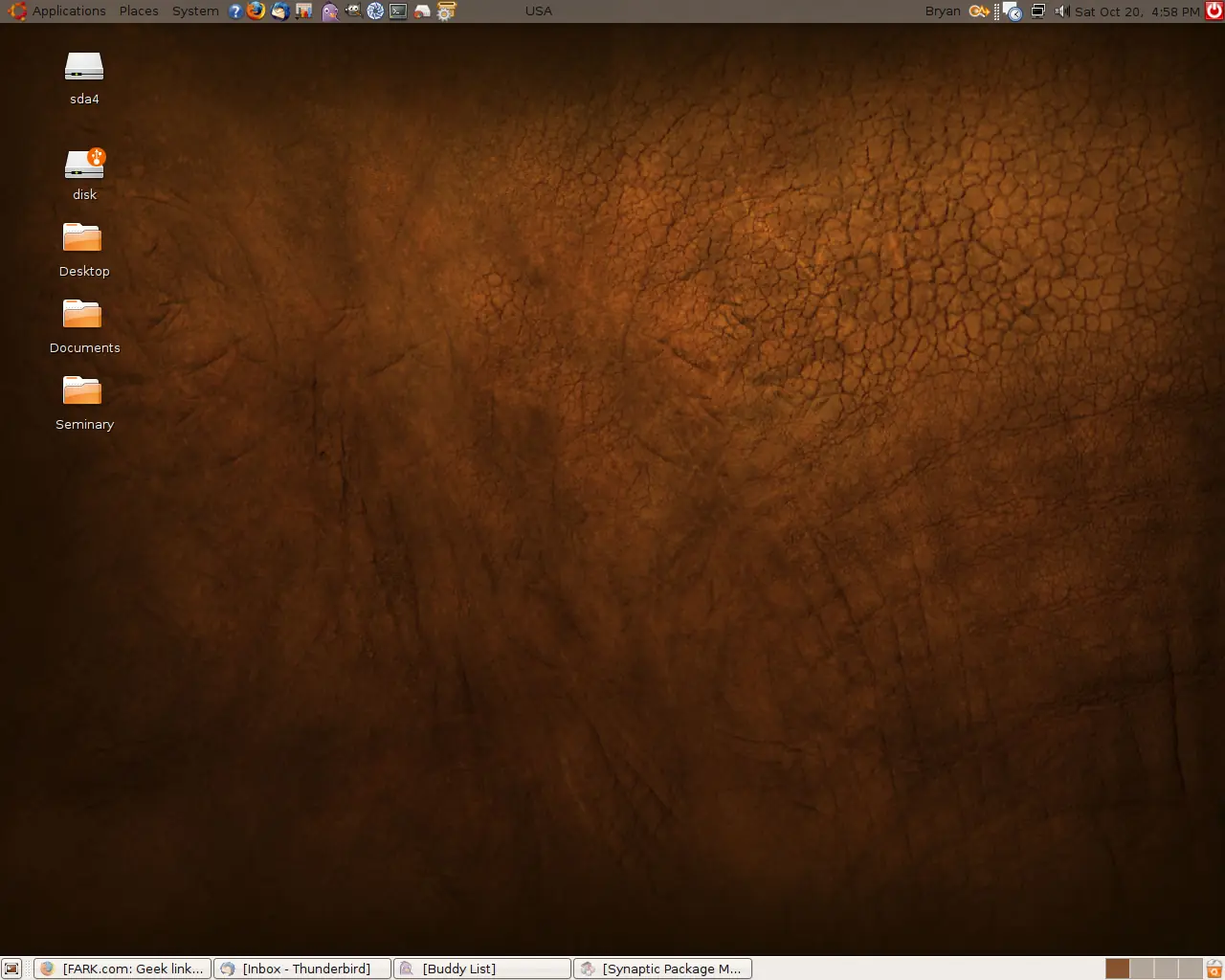Click the clock tray icon
1225x980 pixels.
(1013, 11)
